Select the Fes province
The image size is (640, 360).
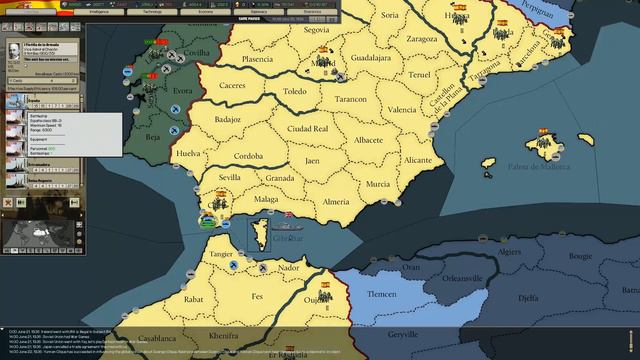[x=257, y=297]
